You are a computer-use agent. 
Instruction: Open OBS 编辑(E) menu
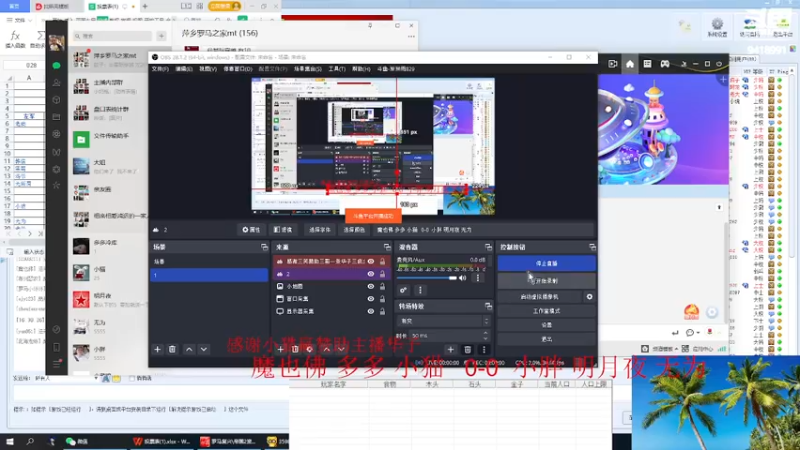[x=184, y=69]
